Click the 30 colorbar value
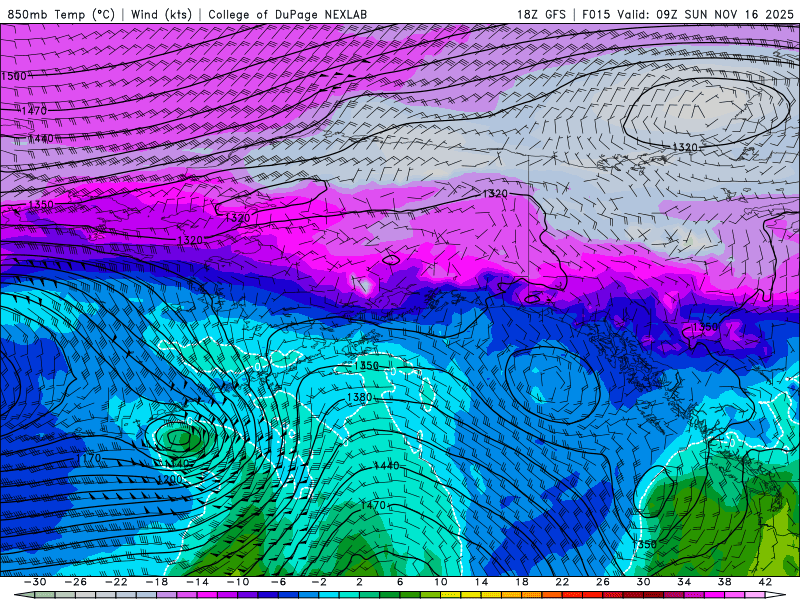The width and height of the screenshot is (800, 600). pos(643,582)
